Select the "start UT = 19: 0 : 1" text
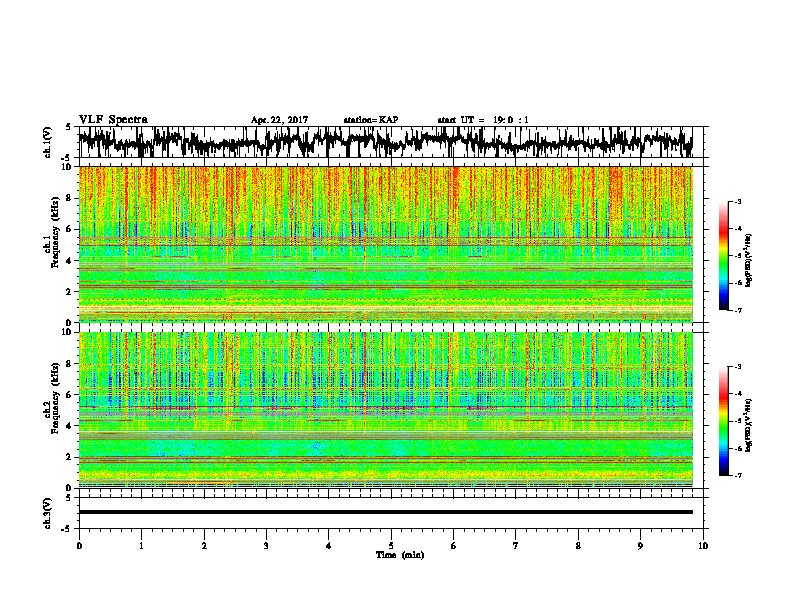The height and width of the screenshot is (612, 792). (483, 120)
